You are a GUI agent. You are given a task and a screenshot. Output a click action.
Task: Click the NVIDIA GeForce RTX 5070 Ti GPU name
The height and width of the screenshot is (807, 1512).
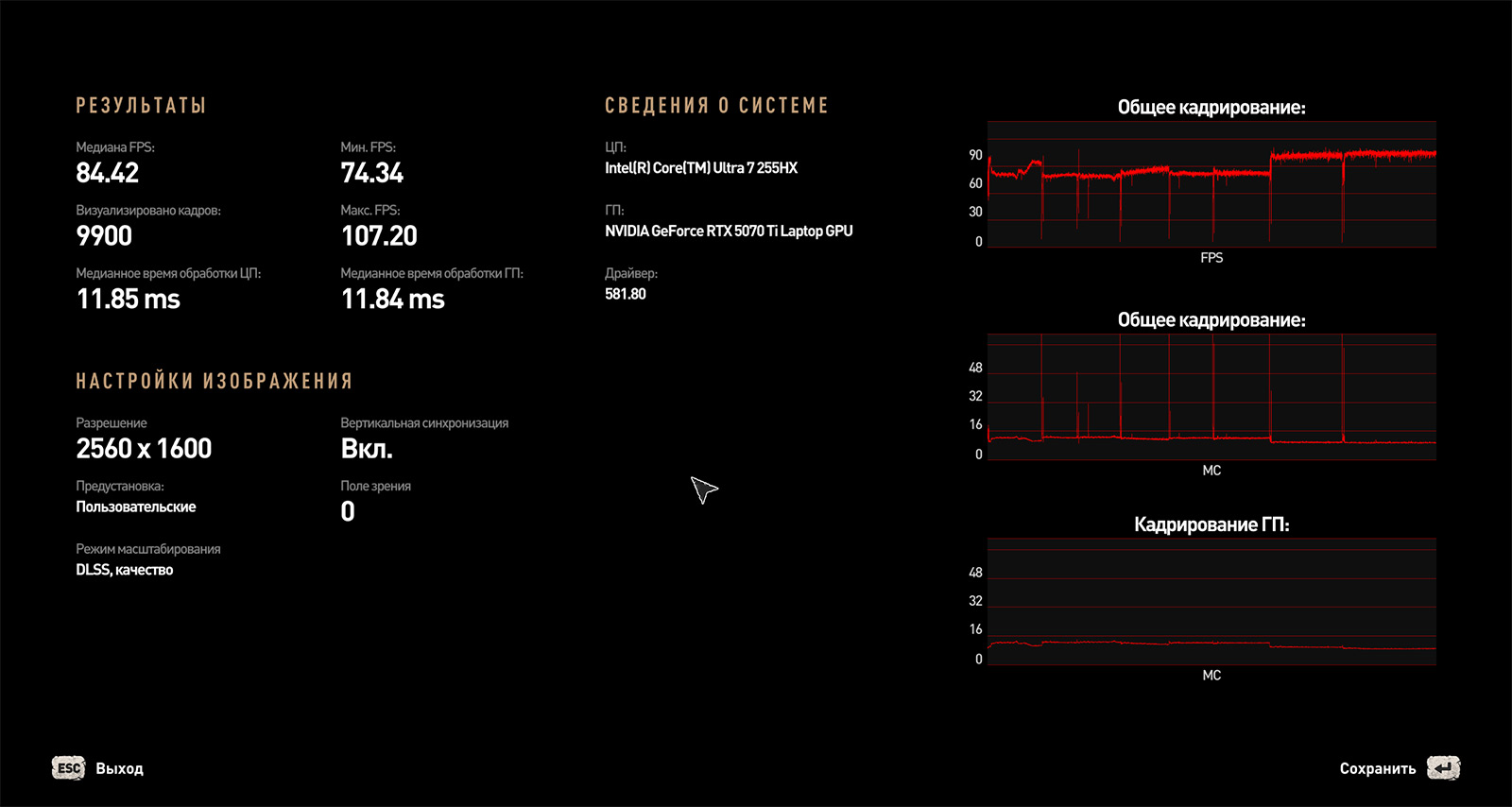tap(729, 232)
